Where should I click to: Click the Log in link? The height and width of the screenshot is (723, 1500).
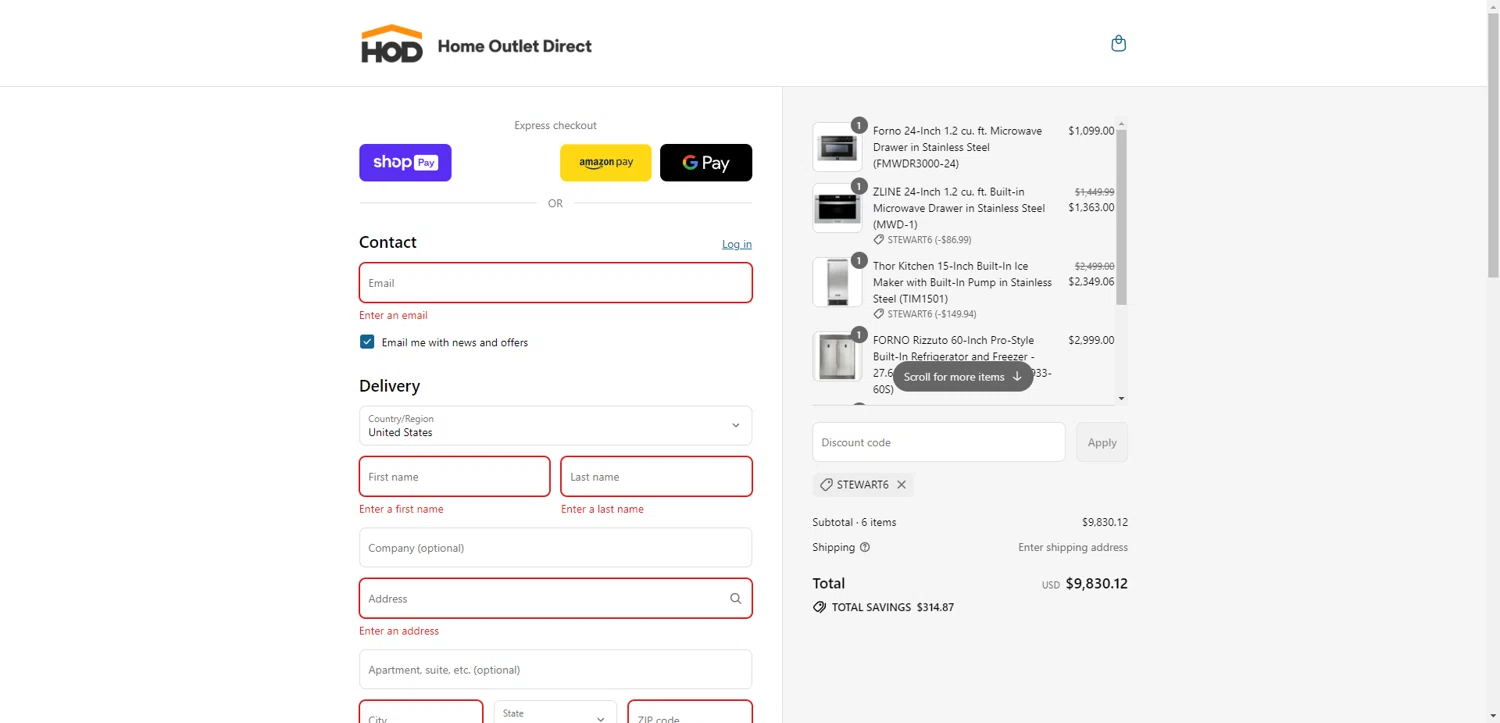pos(737,244)
